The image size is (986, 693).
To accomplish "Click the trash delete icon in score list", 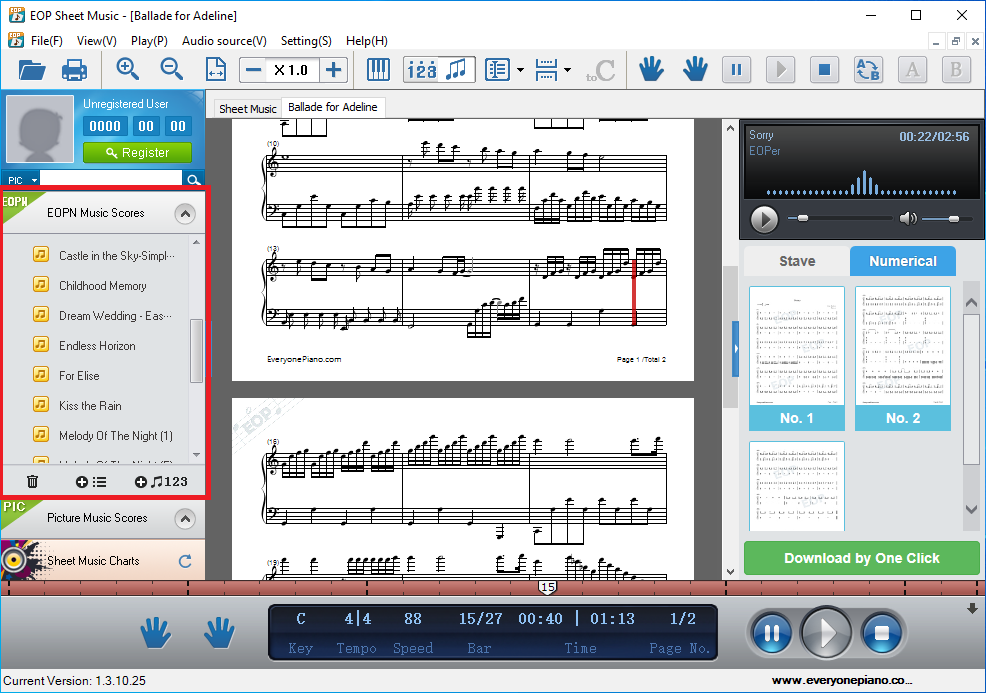I will click(32, 482).
